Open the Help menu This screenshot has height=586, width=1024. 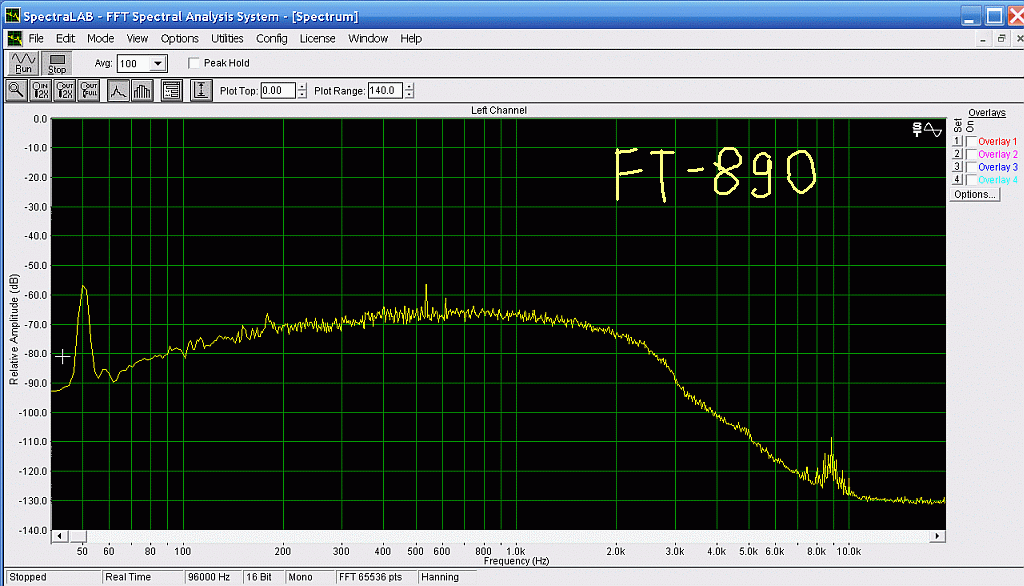coord(411,39)
